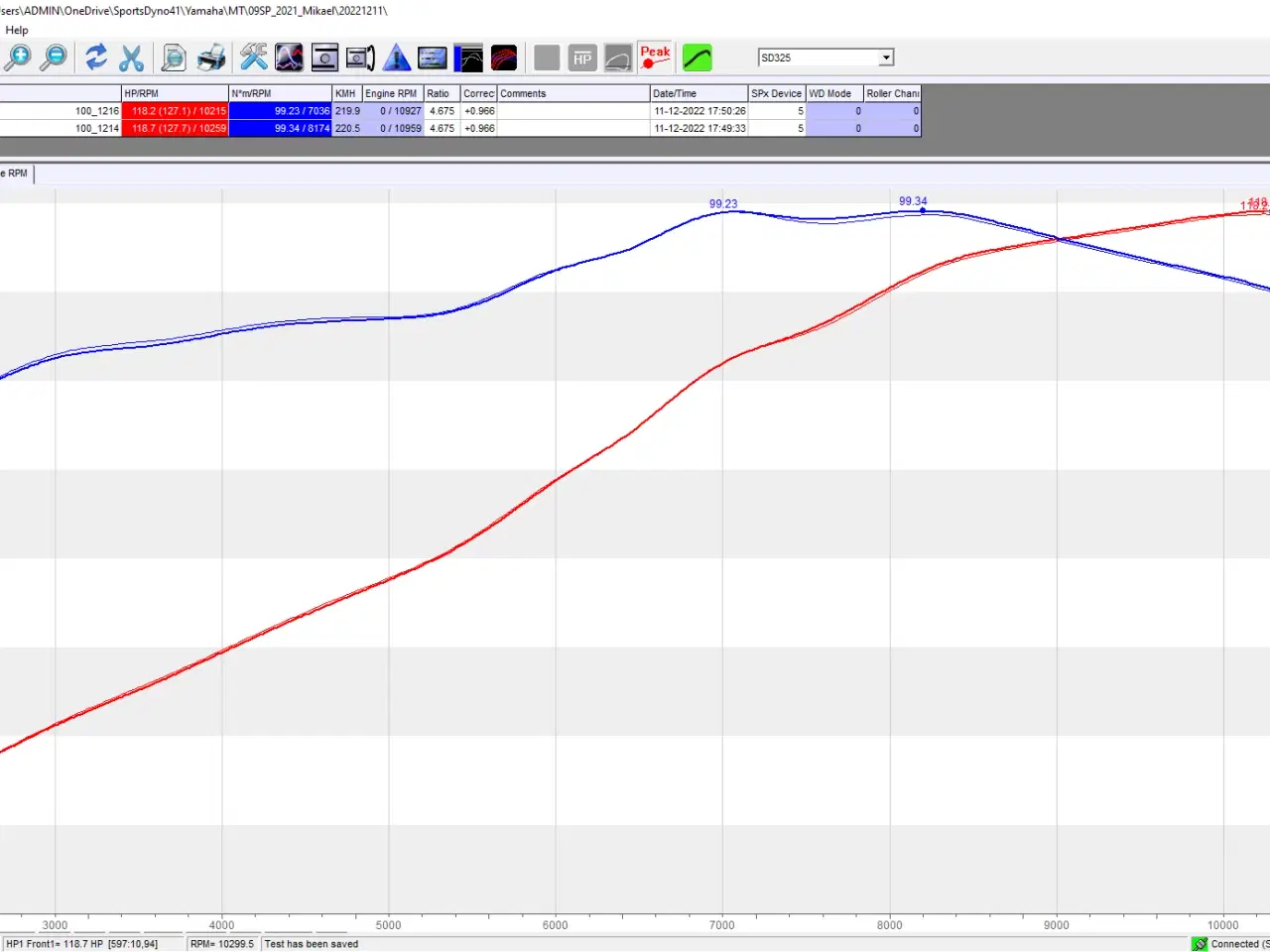This screenshot has height=952, width=1270.
Task: Click the 7000 RPM axis label
Action: (x=722, y=924)
